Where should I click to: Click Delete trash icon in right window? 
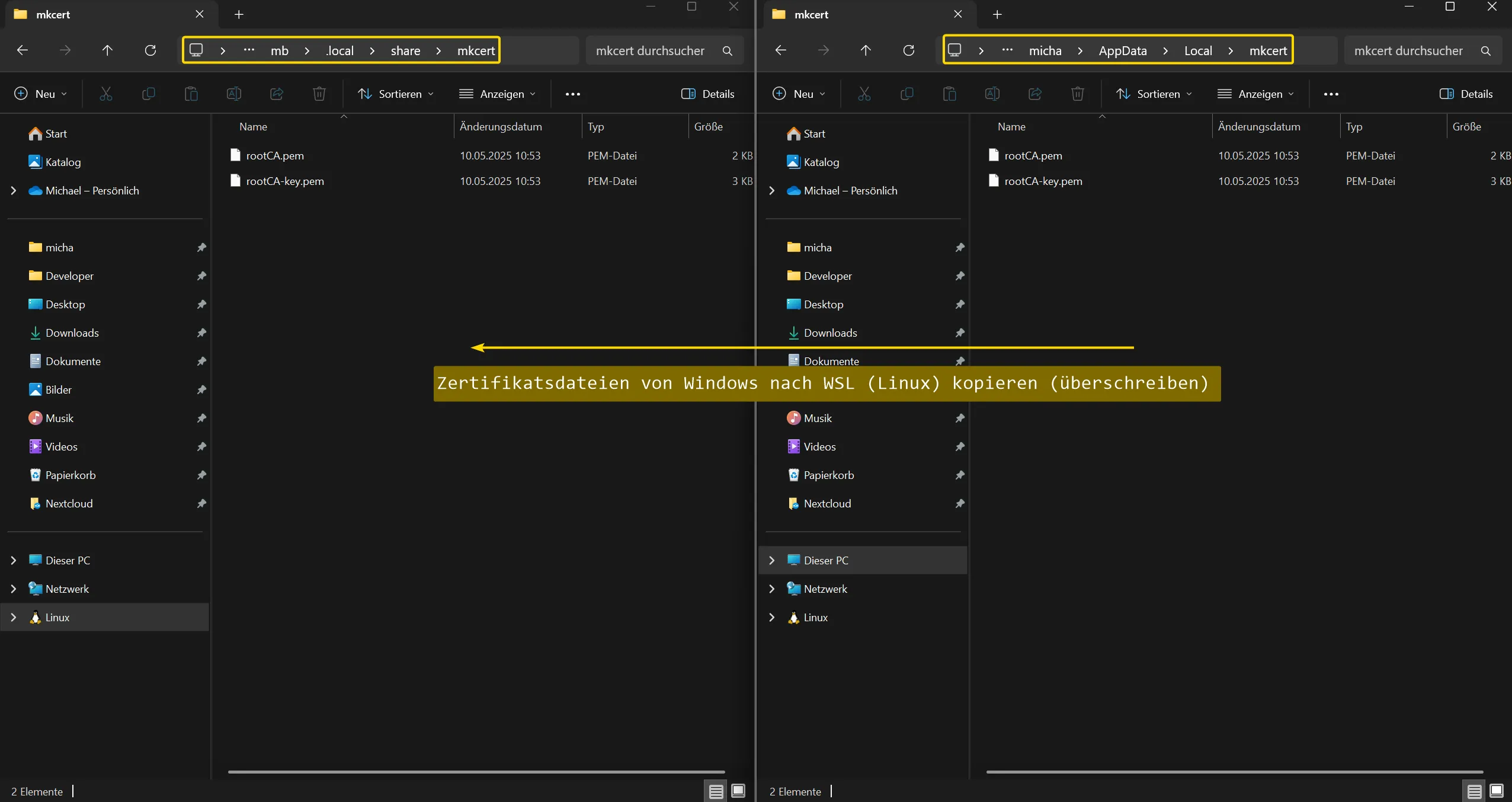click(x=1078, y=94)
